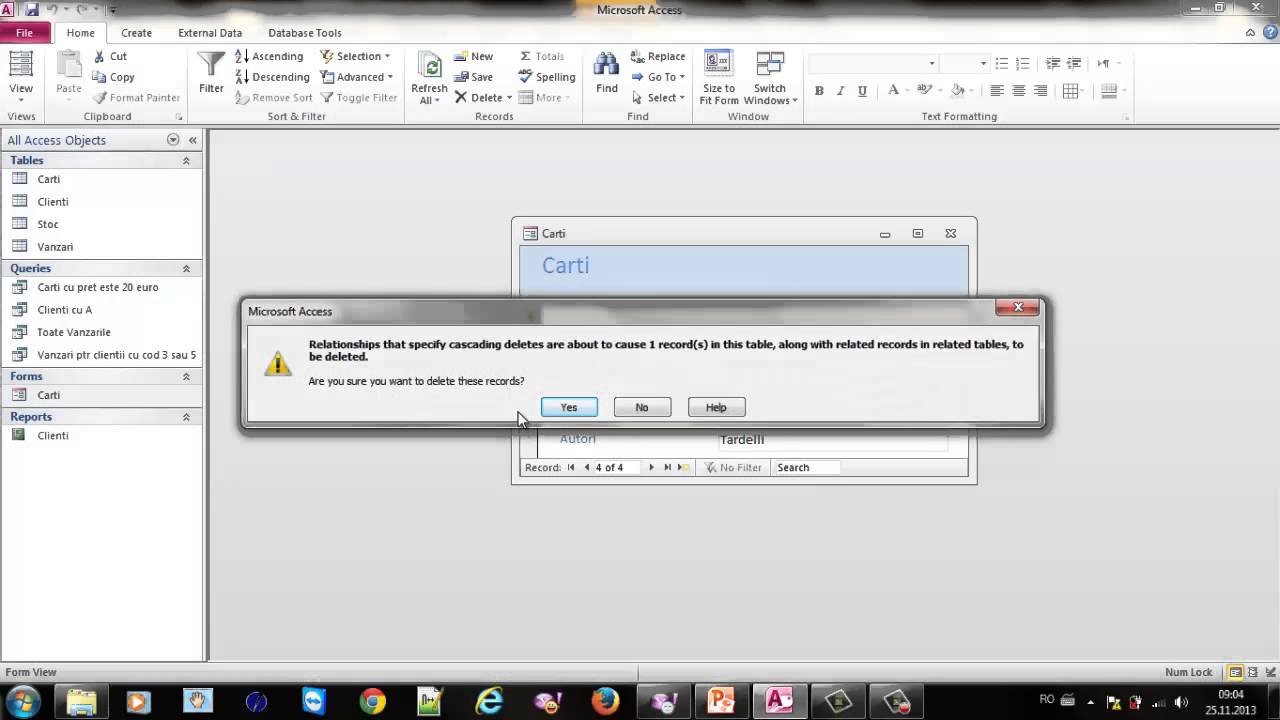Open the File tab
Screen dimensions: 1280x720
click(x=24, y=32)
